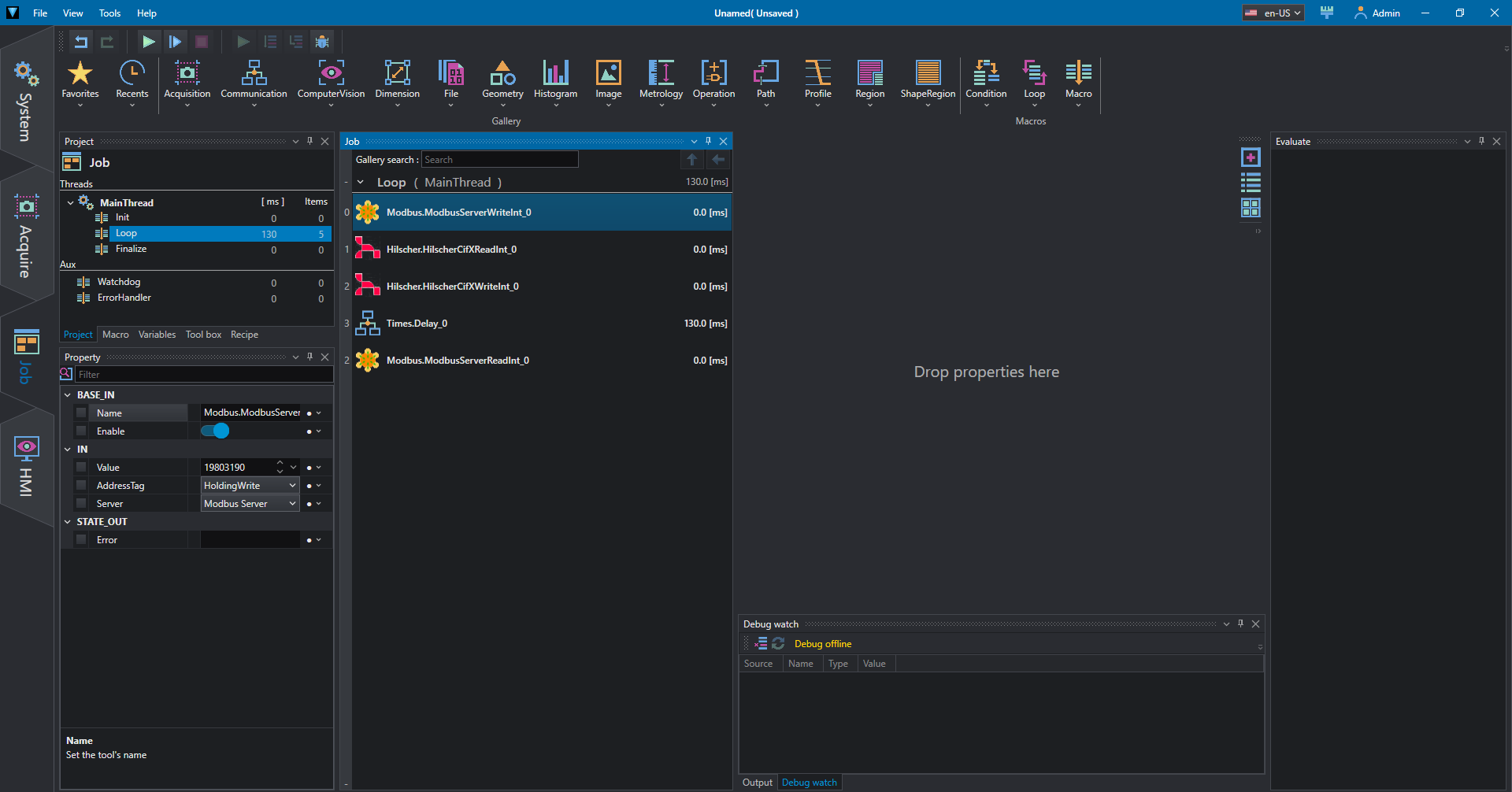
Task: Switch to the Variables tab
Action: click(157, 335)
